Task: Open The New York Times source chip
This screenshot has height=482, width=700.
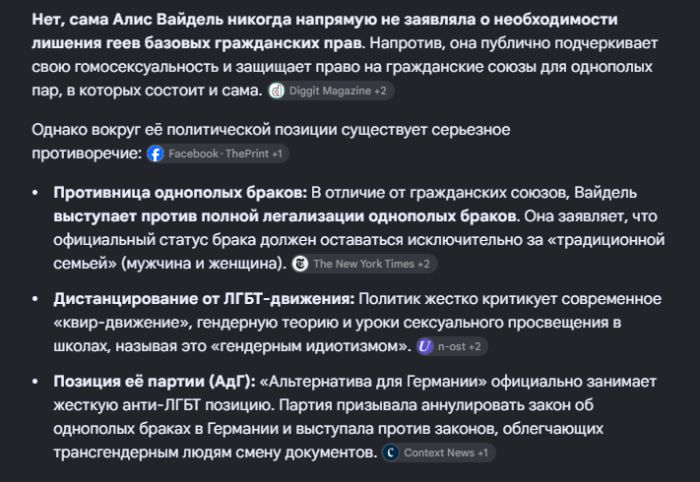Action: (x=364, y=264)
